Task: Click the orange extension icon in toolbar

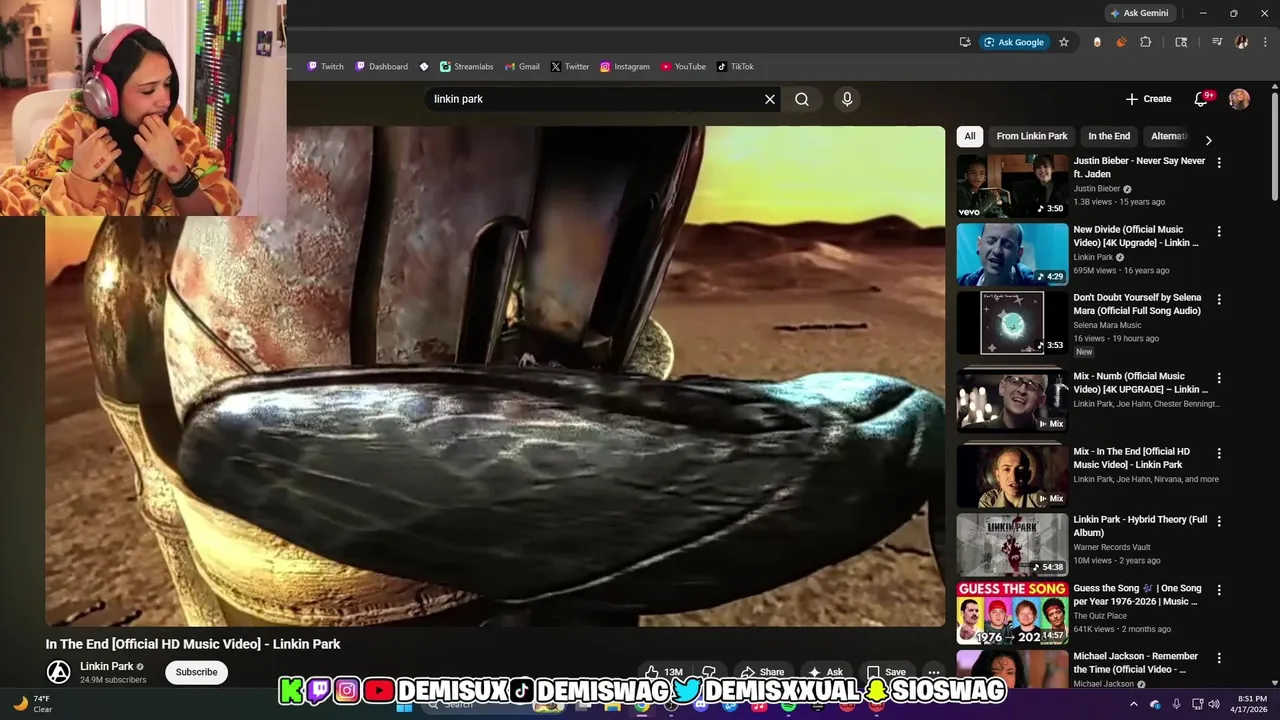Action: click(x=1121, y=42)
